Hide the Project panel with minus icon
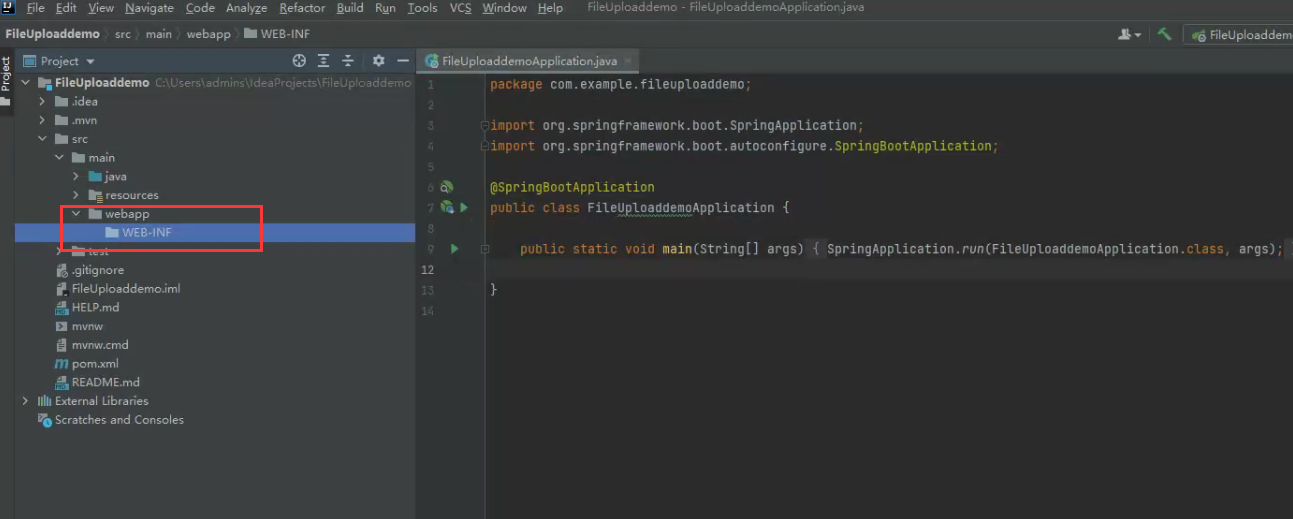 (402, 61)
